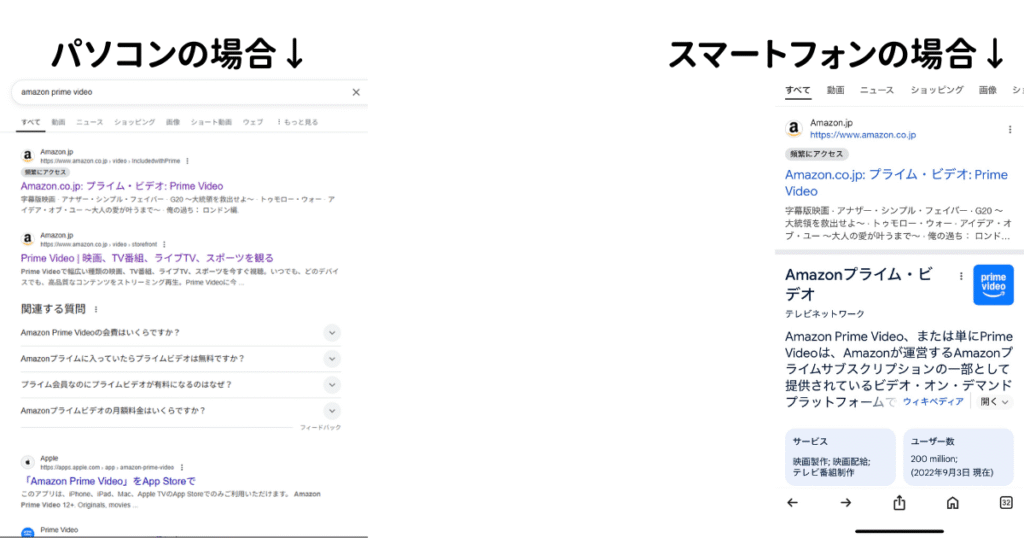Switch to smartphone 動画 tab
1024x538 pixels.
[x=835, y=90]
